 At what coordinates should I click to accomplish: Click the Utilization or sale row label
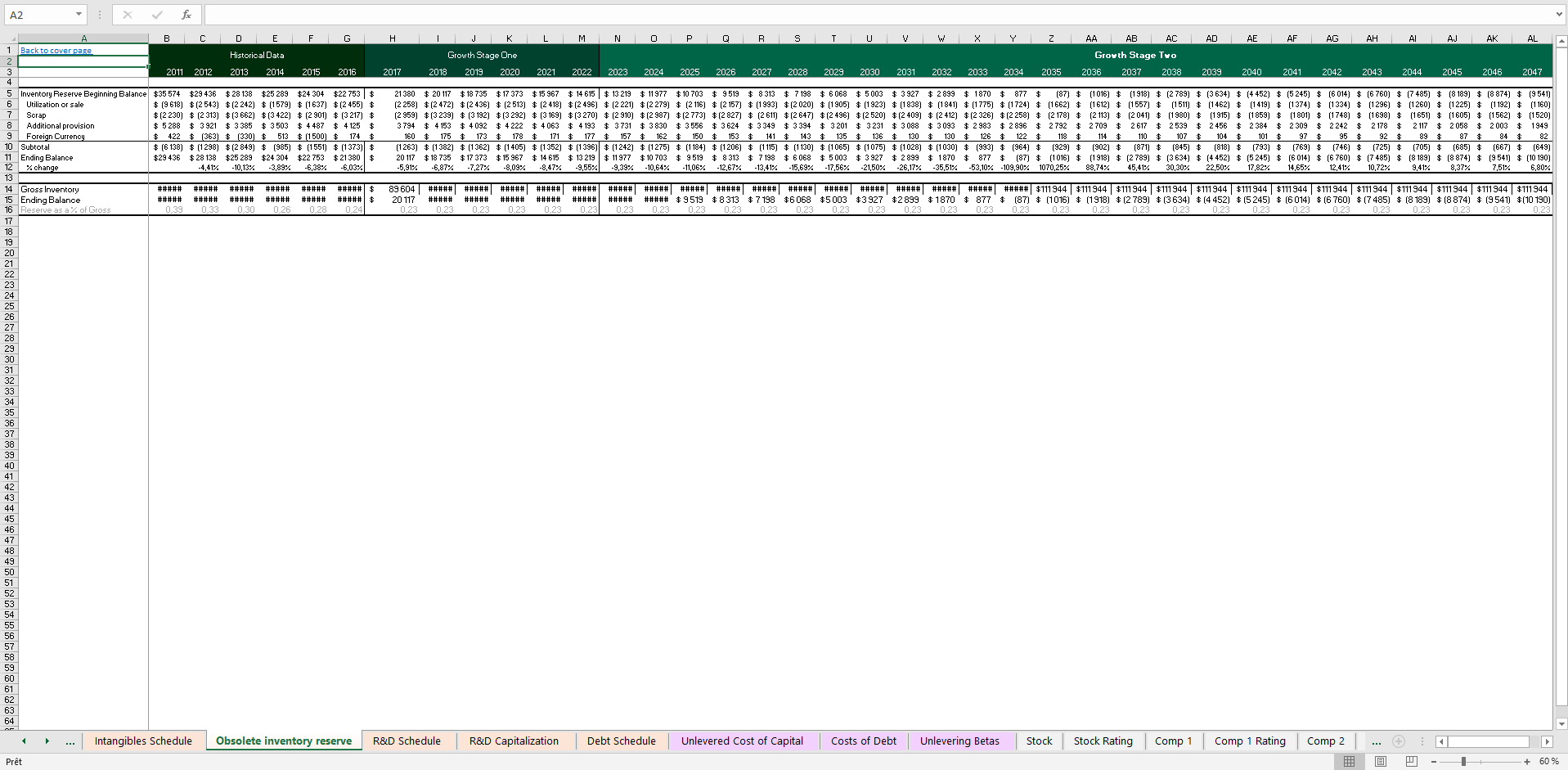[x=55, y=105]
